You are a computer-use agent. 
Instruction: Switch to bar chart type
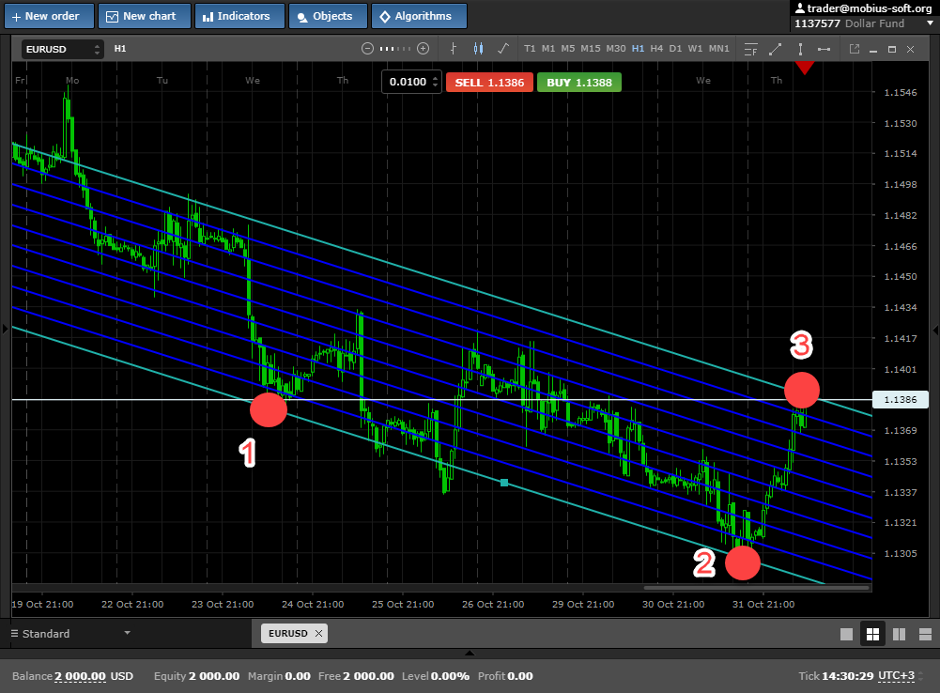[453, 49]
